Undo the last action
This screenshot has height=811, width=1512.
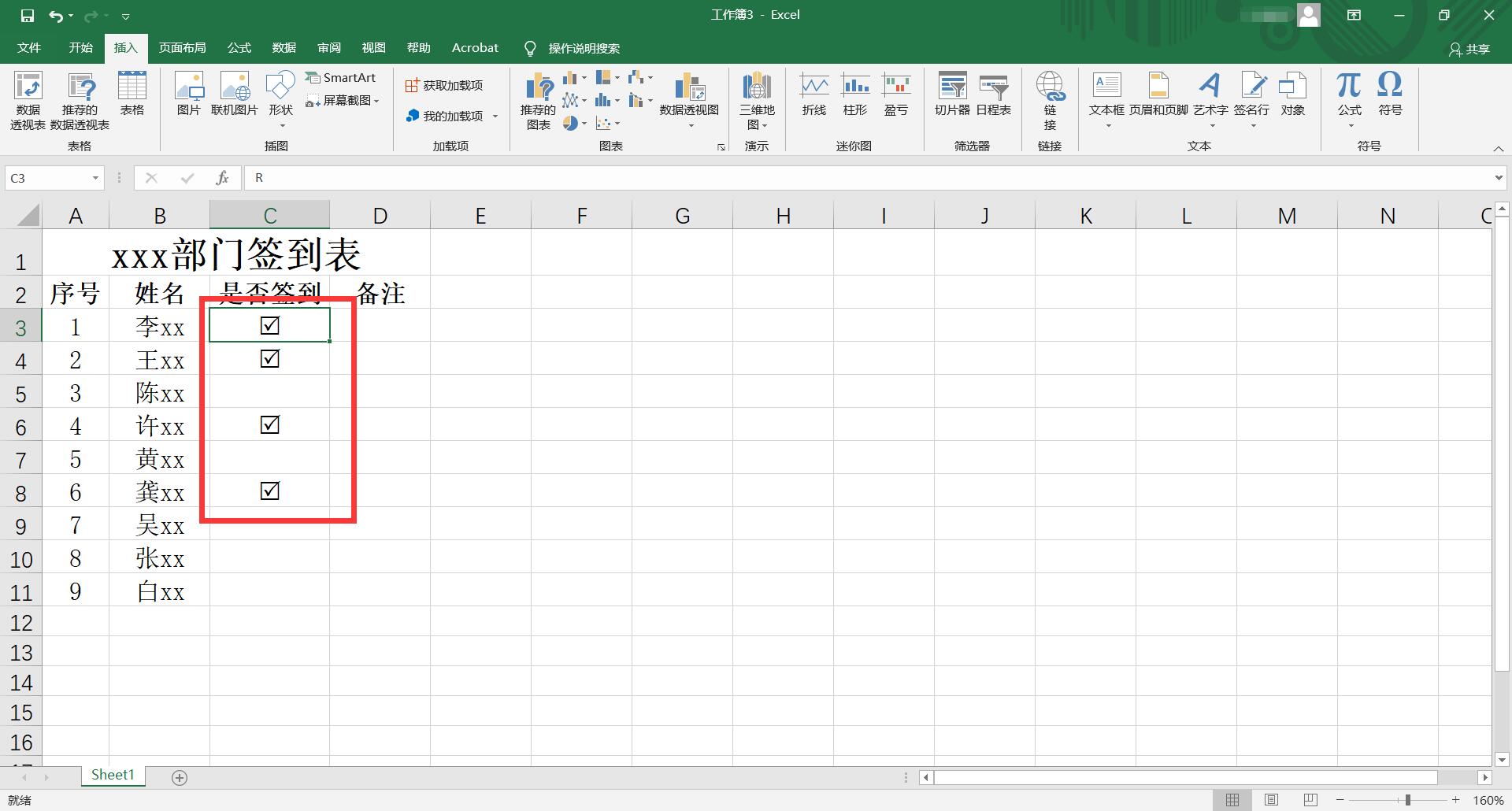click(x=55, y=15)
